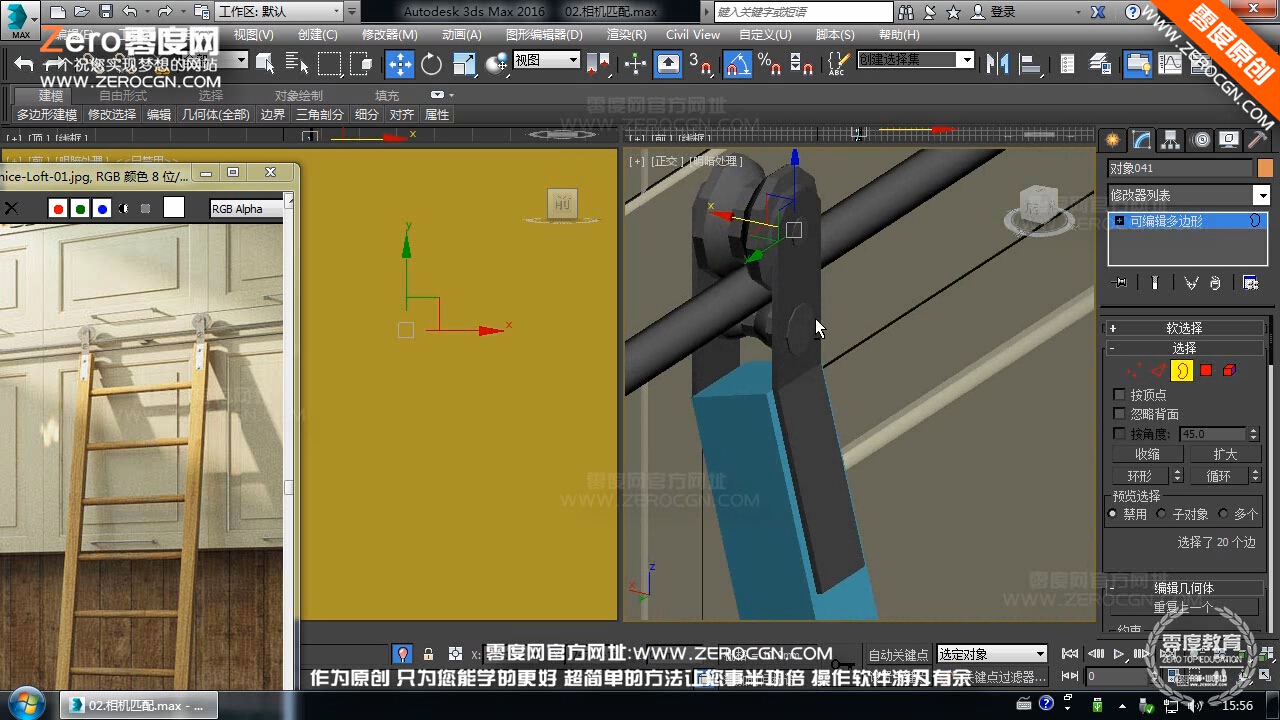Select Border sub-object level

(x=1182, y=371)
